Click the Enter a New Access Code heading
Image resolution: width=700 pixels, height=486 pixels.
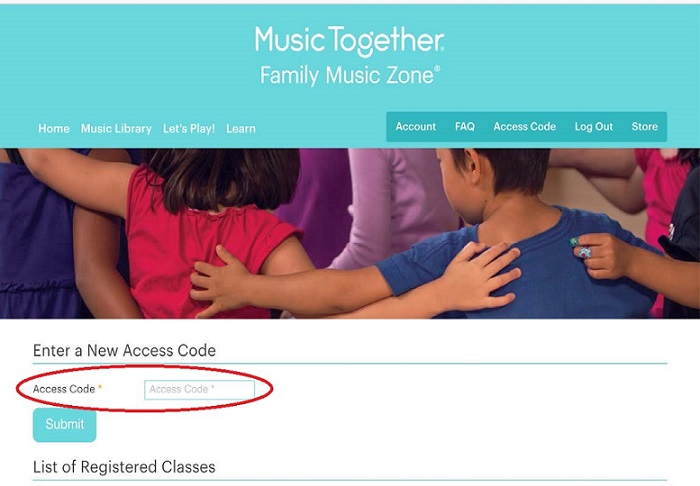[124, 351]
